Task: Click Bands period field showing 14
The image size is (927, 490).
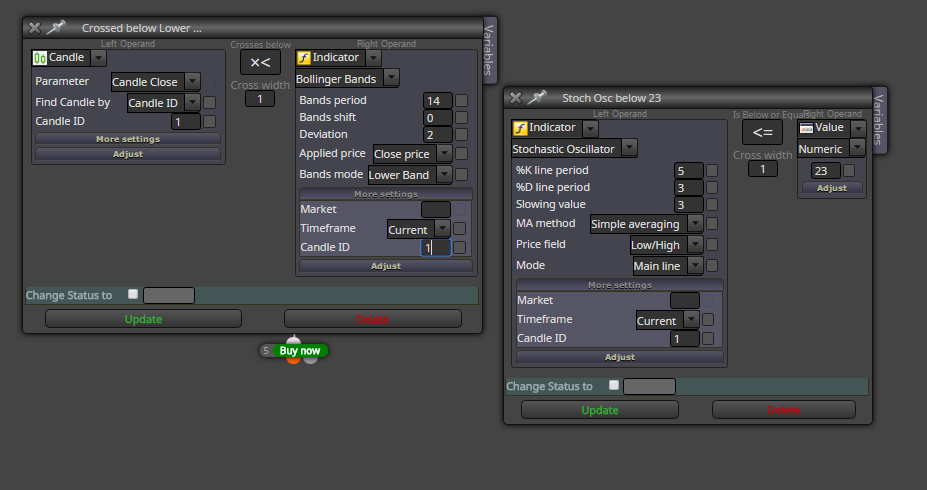Action: [x=437, y=100]
